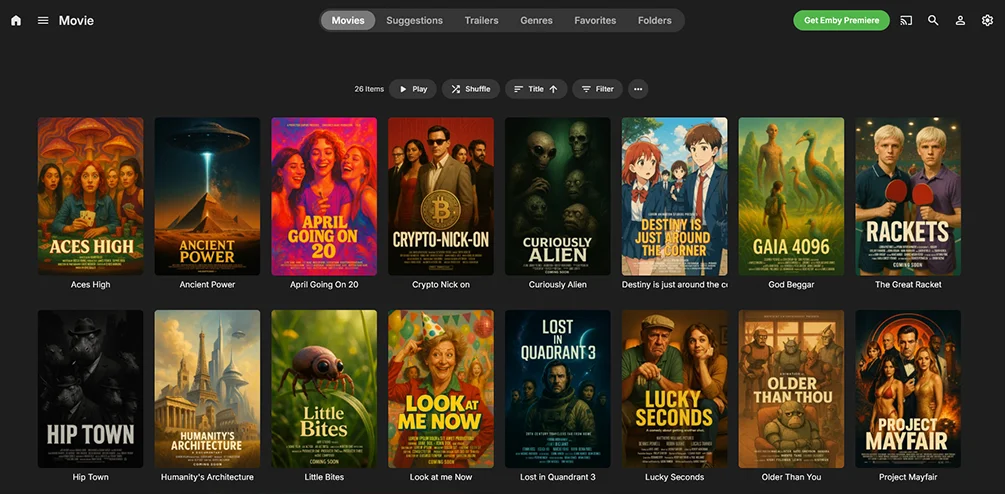Click the cast to device icon
This screenshot has height=494, width=1005.
[x=906, y=20]
